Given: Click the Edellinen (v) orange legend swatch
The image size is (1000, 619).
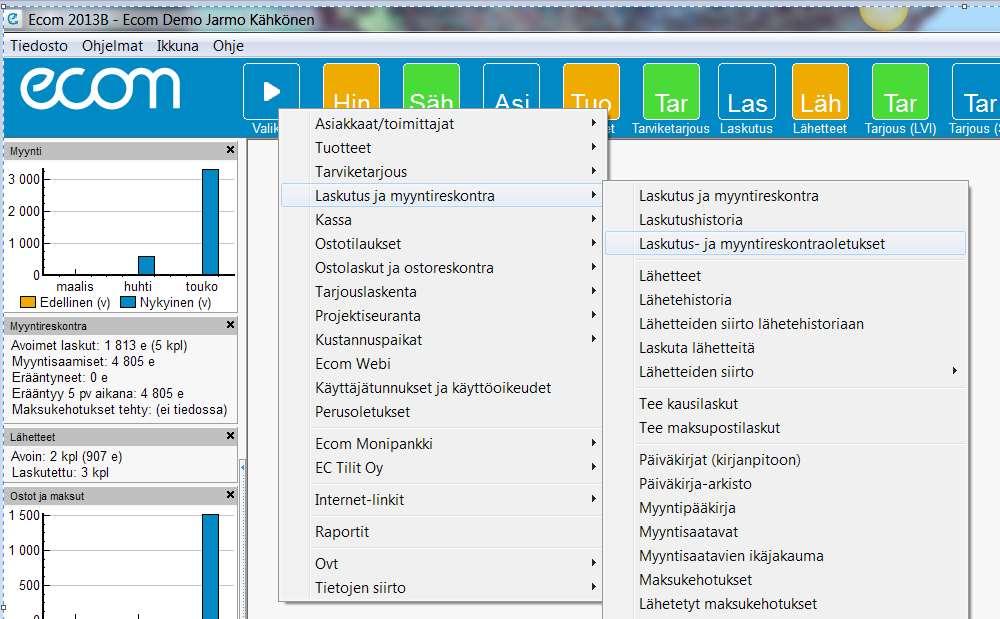Looking at the screenshot, I should (x=27, y=302).
